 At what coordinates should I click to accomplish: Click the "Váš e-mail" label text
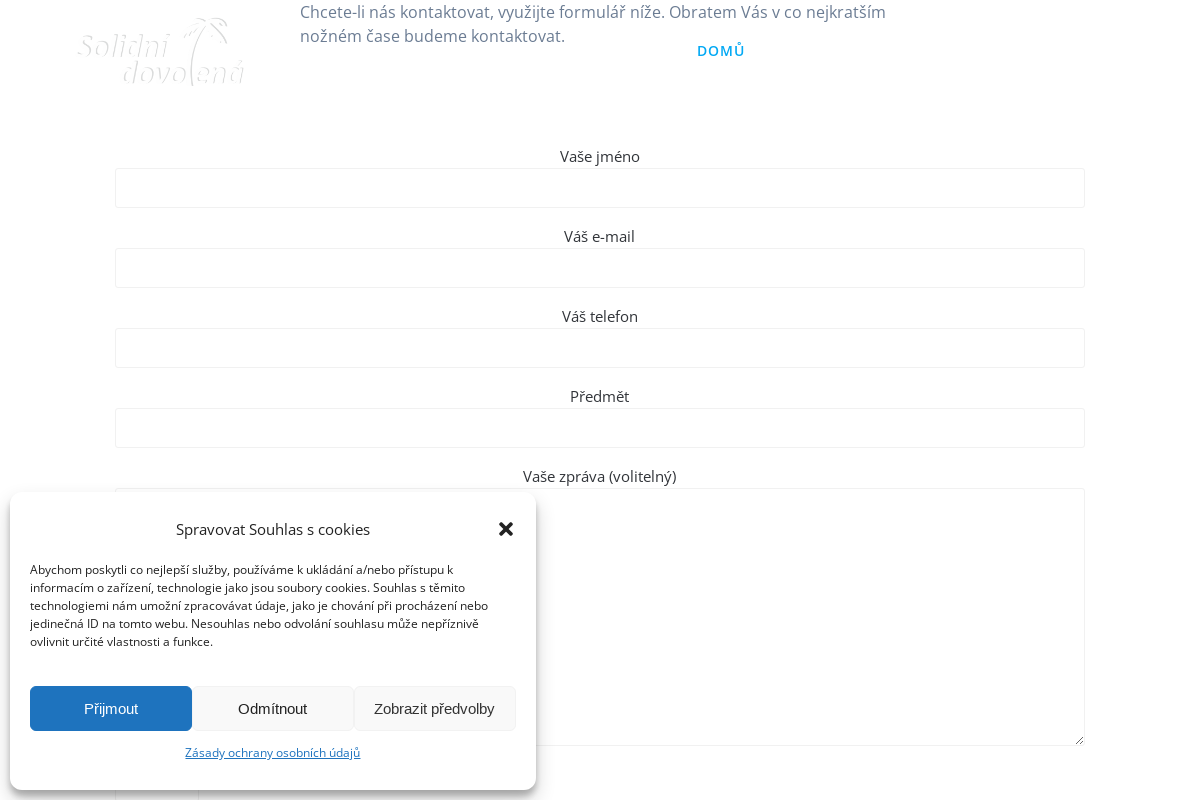coord(600,237)
